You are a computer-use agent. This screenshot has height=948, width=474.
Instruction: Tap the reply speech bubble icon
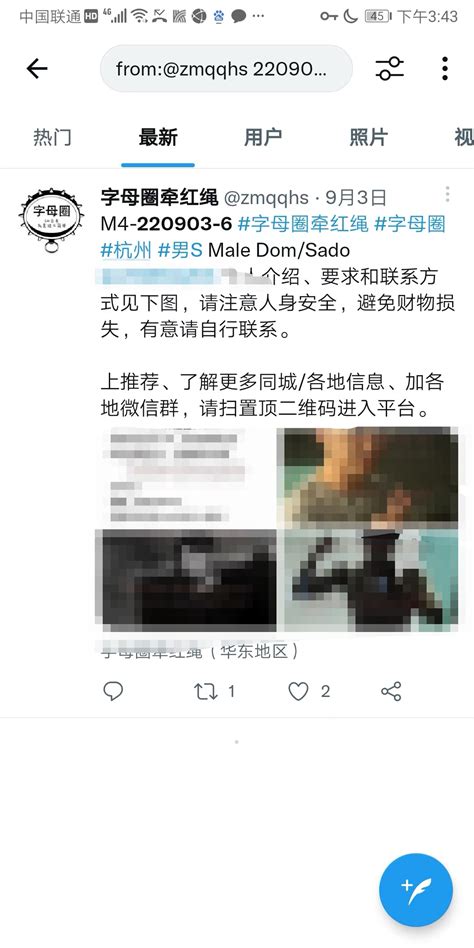click(113, 691)
